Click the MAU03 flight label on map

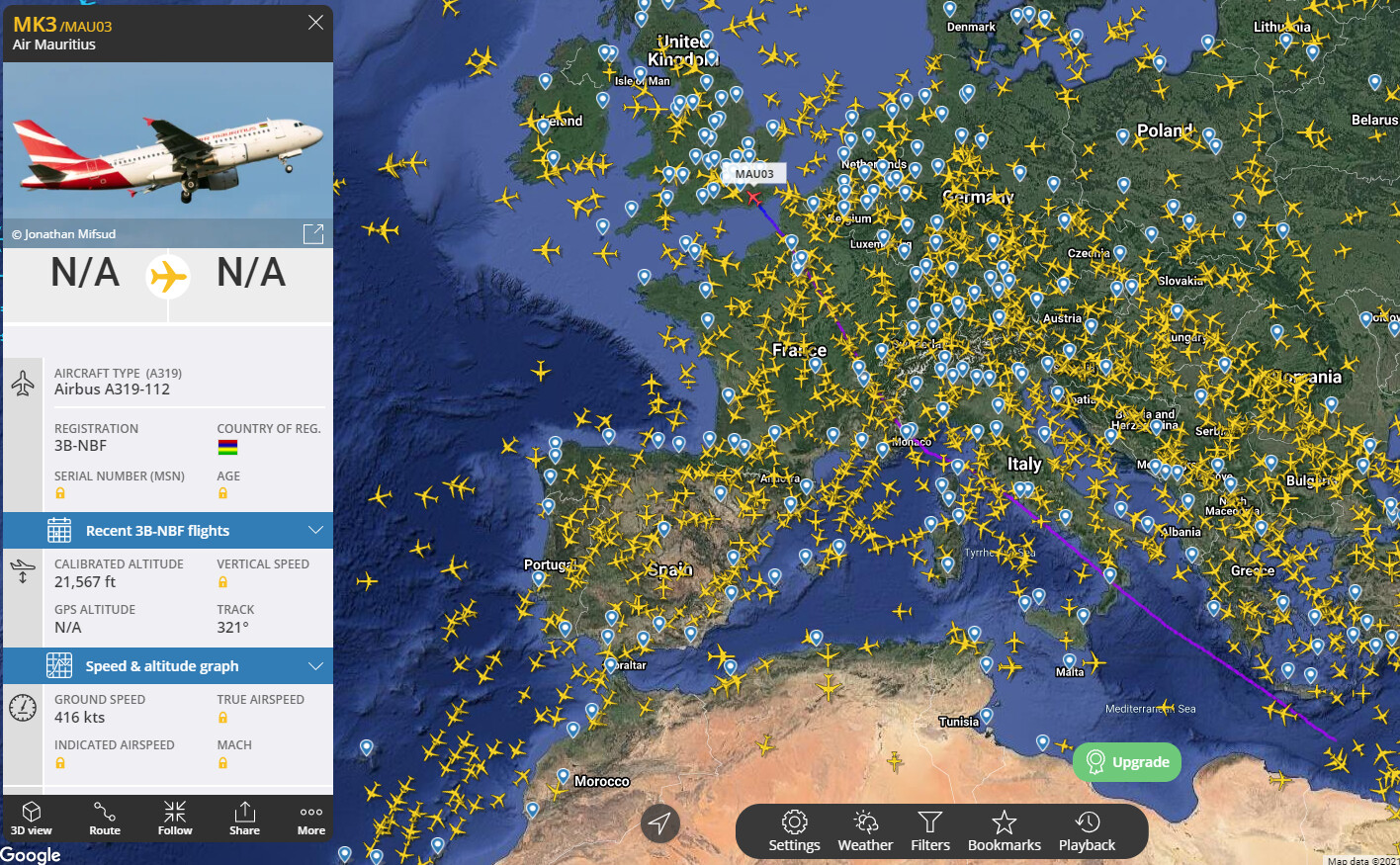tap(754, 174)
